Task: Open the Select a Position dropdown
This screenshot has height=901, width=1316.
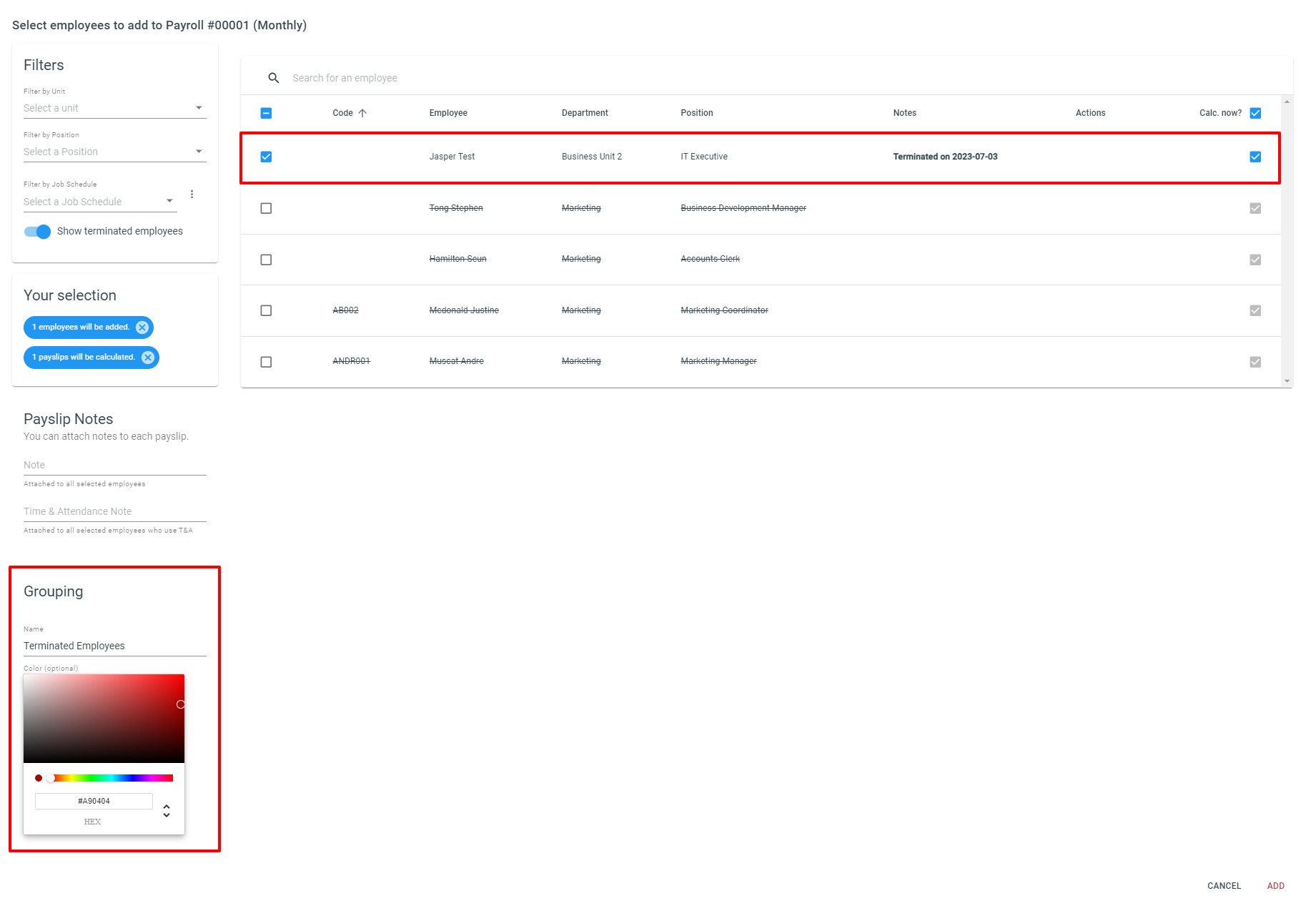Action: 199,151
